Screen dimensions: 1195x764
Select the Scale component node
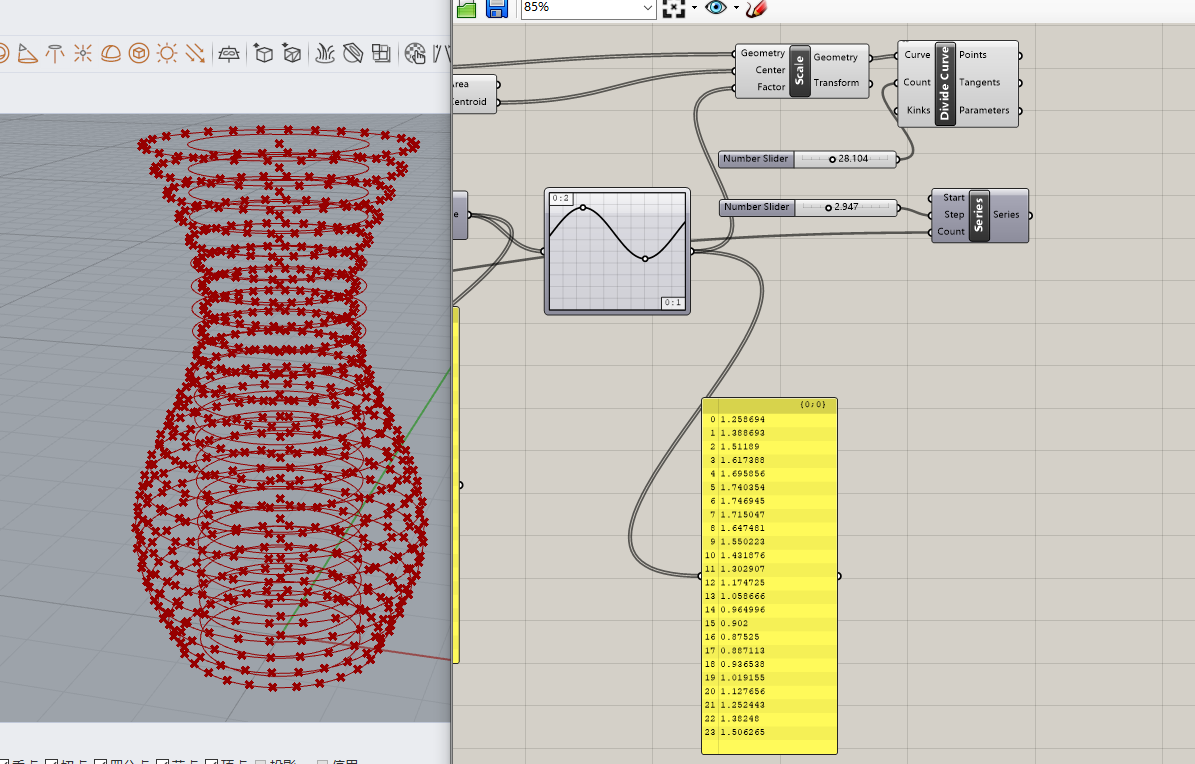coord(799,70)
